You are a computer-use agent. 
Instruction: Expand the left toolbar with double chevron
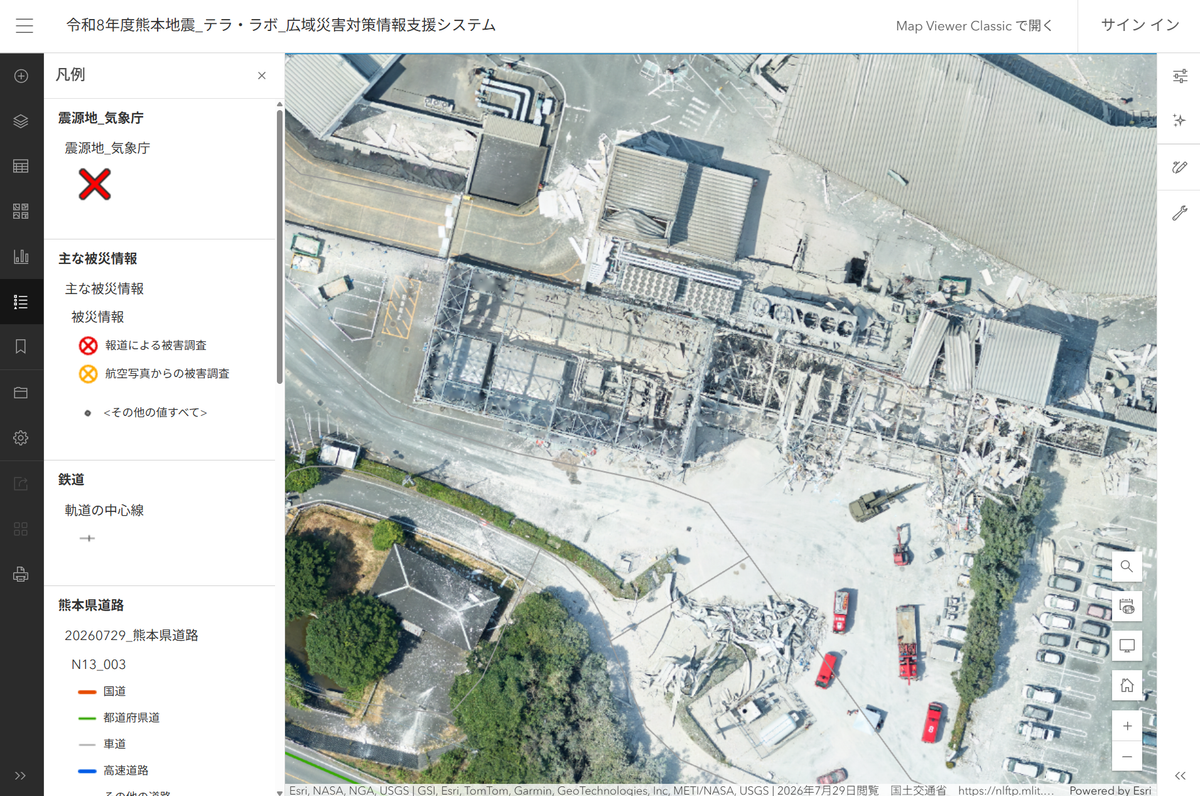21,776
